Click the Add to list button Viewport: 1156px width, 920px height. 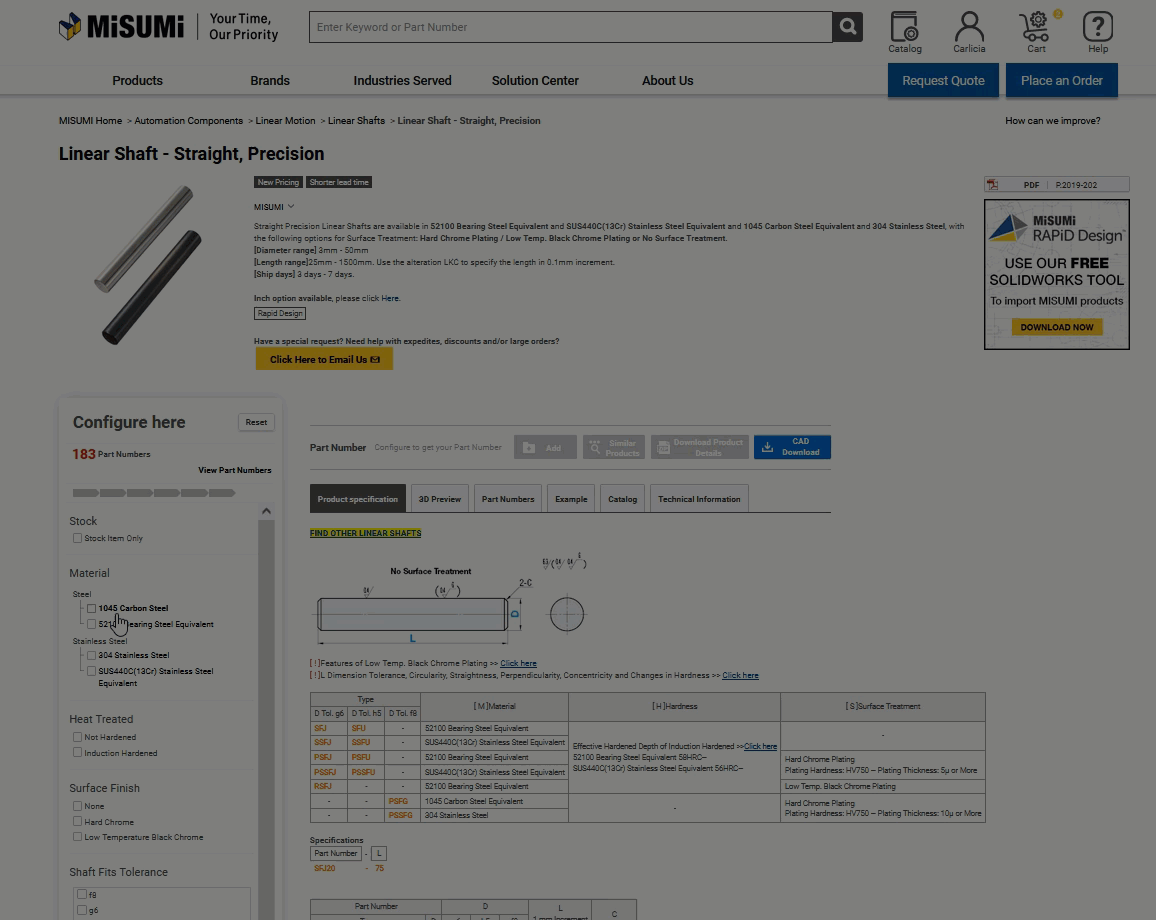(545, 447)
